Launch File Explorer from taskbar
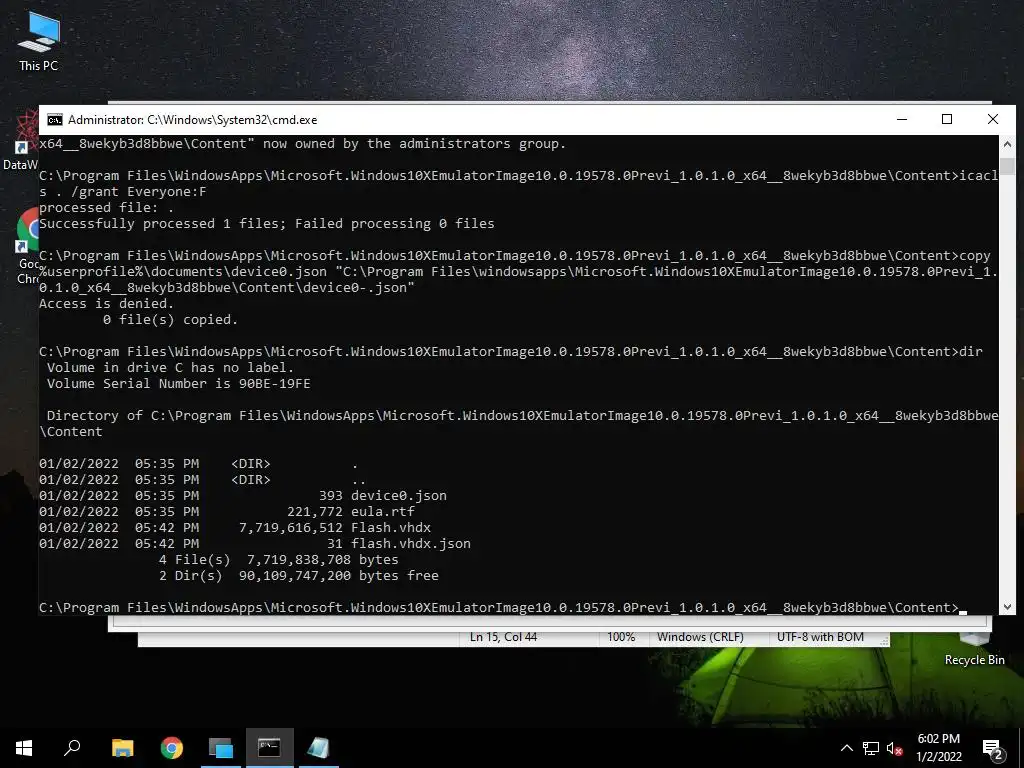1024x768 pixels. [x=122, y=748]
